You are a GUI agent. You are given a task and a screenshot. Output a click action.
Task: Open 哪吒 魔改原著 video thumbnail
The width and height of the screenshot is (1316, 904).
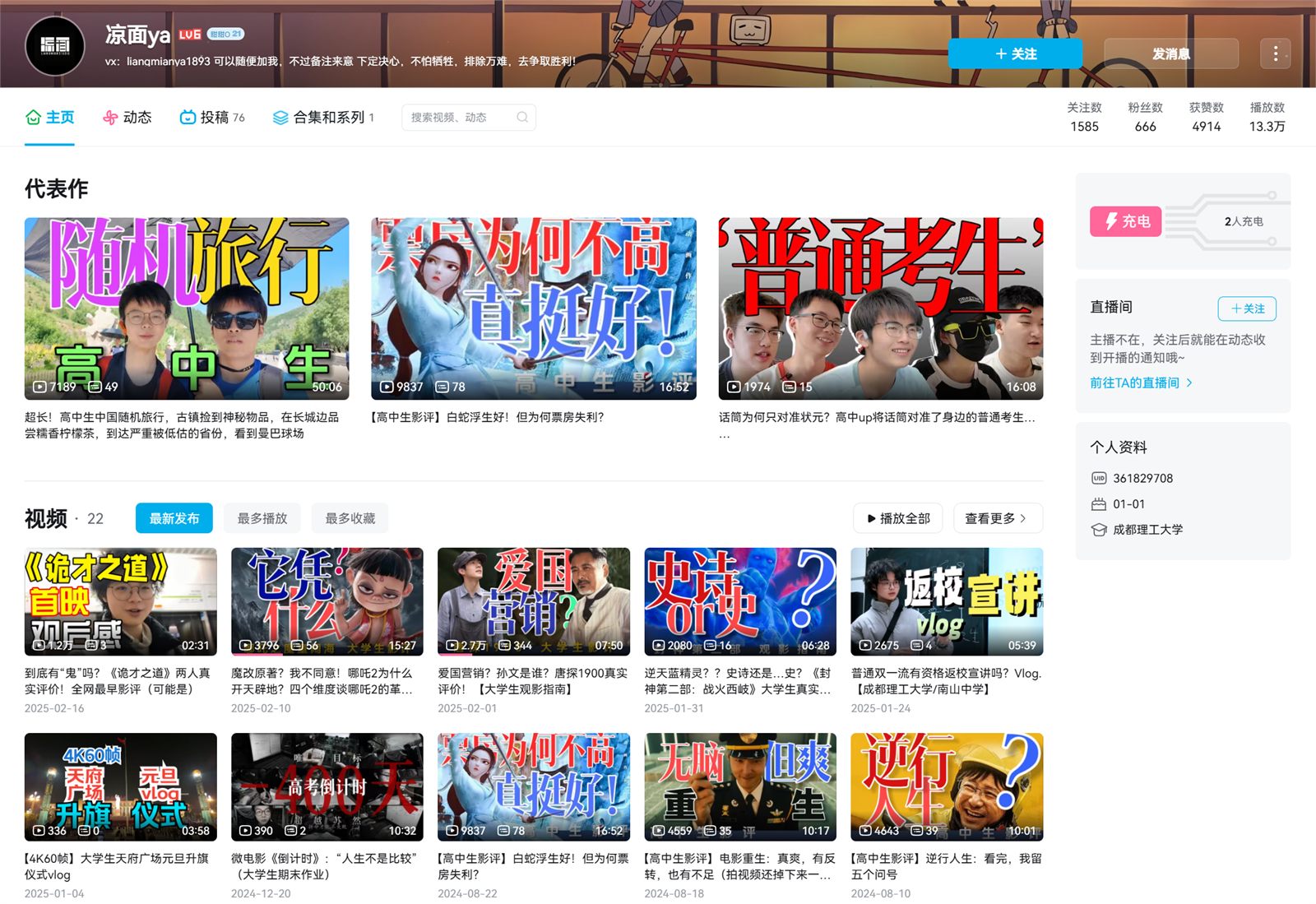(x=327, y=601)
